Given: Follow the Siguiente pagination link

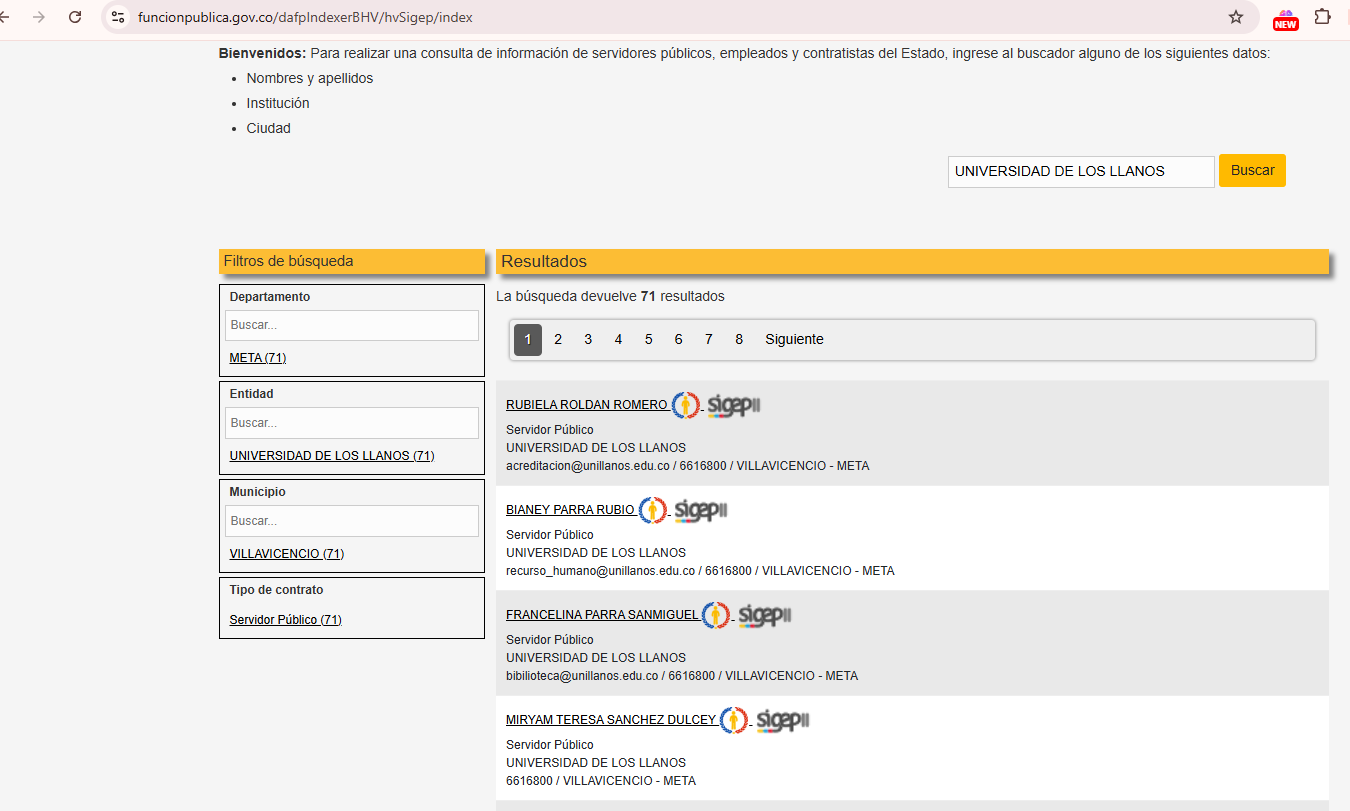Looking at the screenshot, I should (x=794, y=339).
